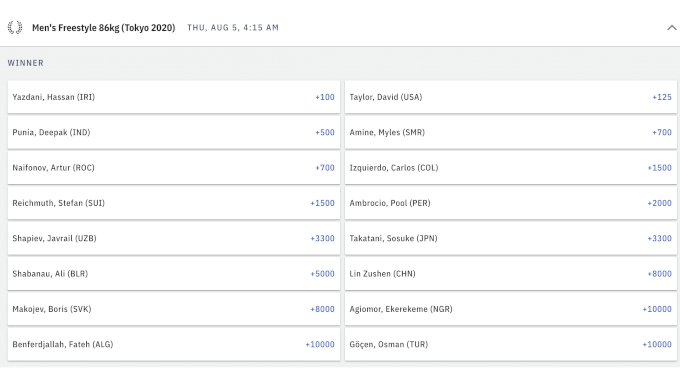
Task: Select Yazdani, Hassan (IRI) at +100
Action: click(173, 97)
